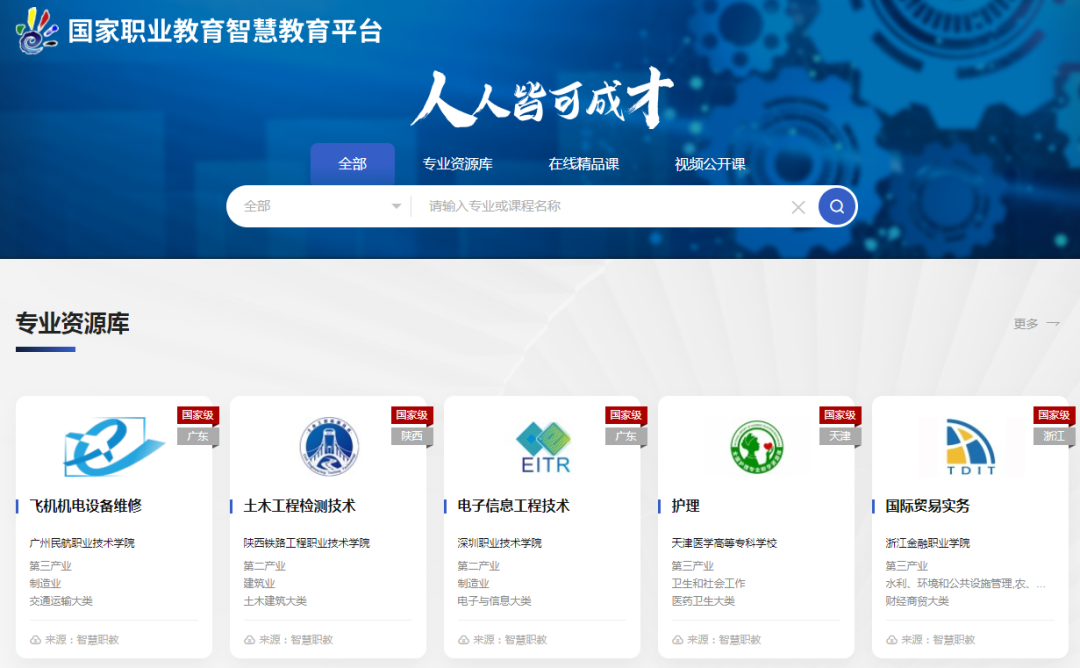Click the EITR logo icon

543,446
